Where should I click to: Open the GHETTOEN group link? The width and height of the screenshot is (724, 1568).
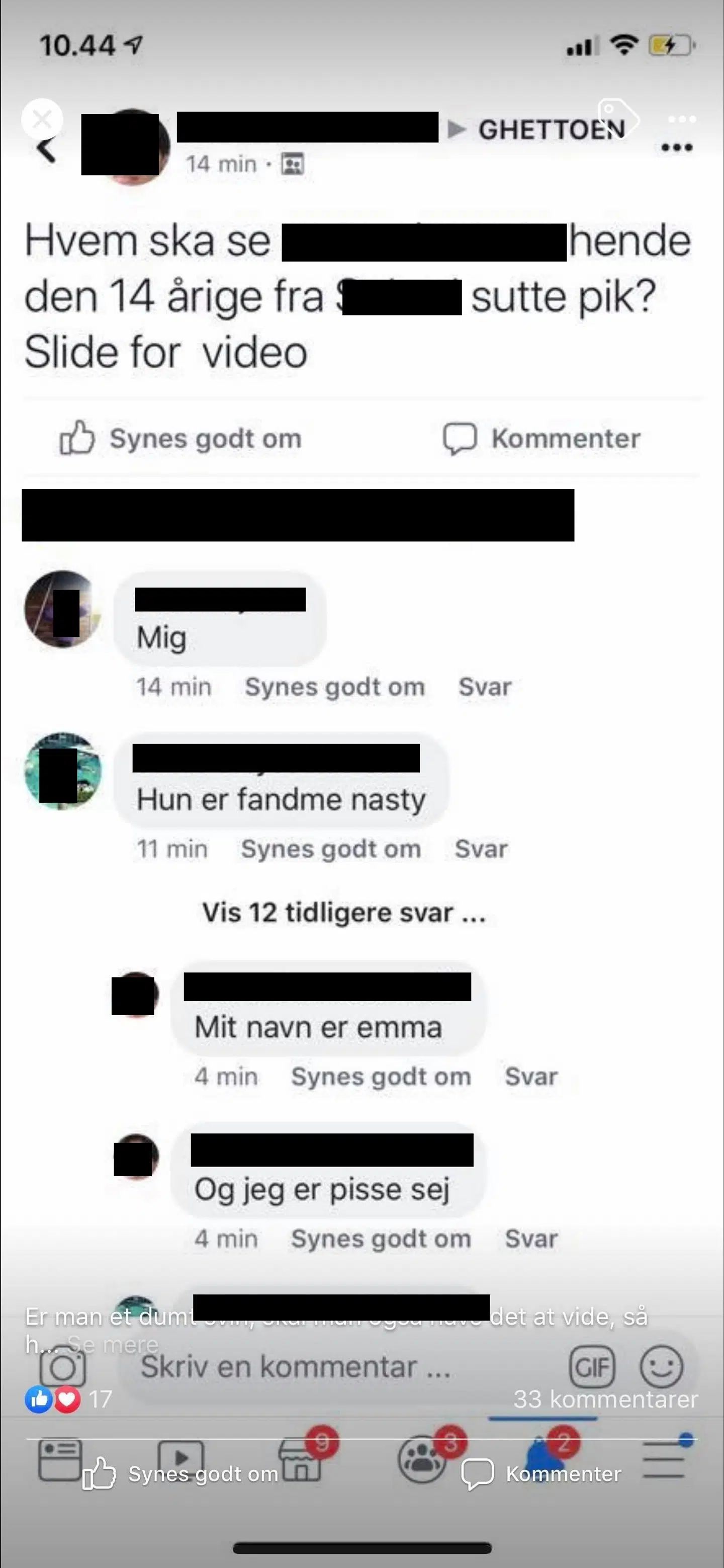click(x=552, y=130)
